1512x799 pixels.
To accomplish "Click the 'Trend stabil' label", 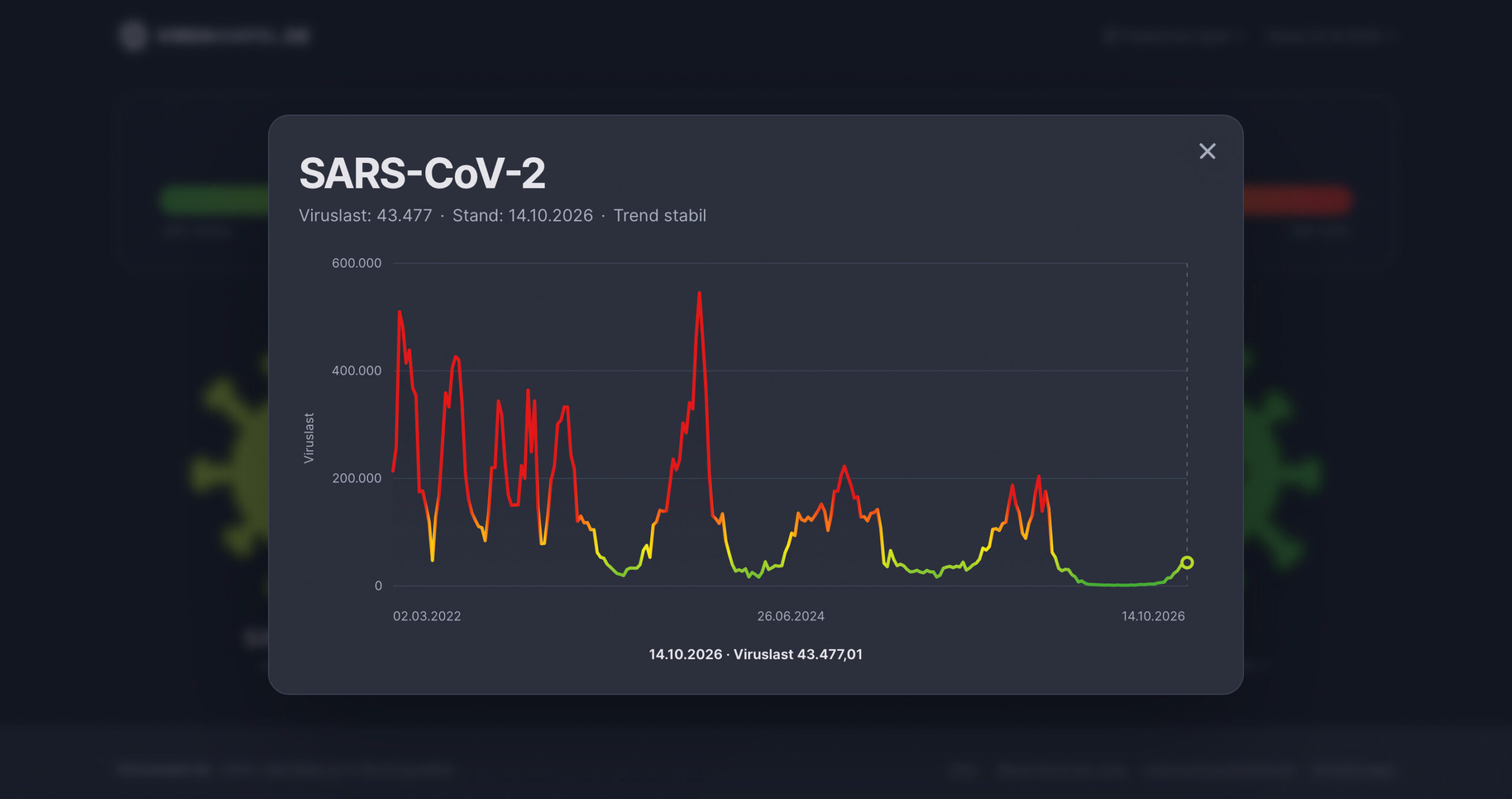I will click(660, 215).
